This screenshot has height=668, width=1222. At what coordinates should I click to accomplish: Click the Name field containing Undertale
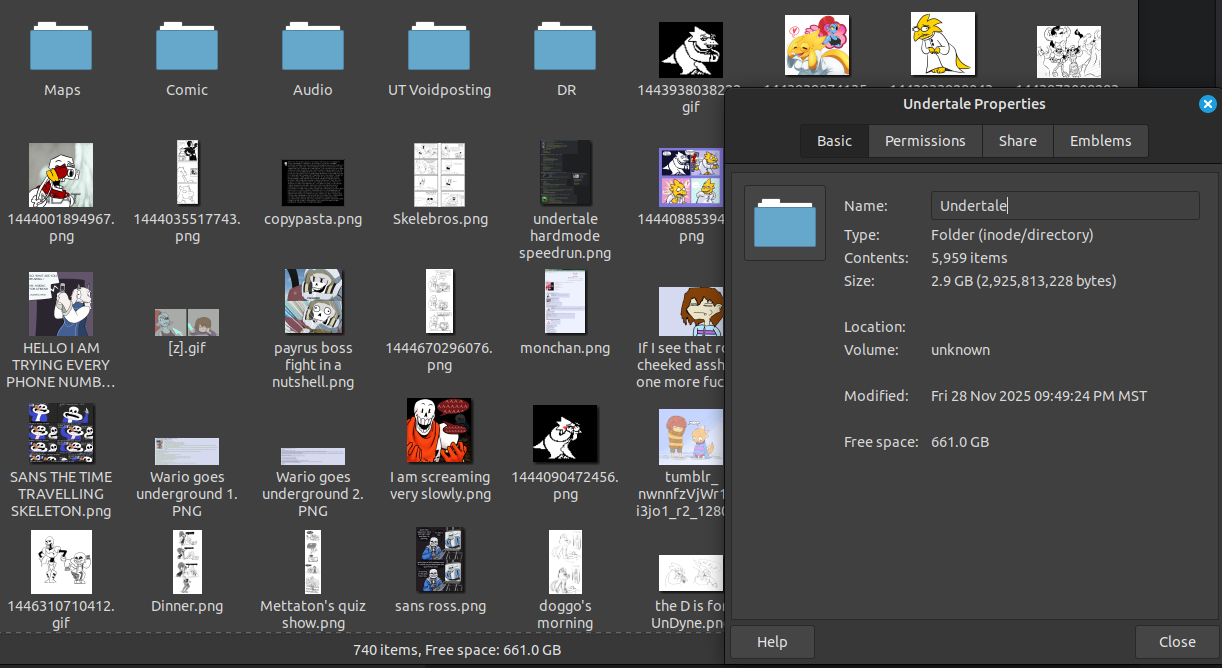pos(1064,206)
